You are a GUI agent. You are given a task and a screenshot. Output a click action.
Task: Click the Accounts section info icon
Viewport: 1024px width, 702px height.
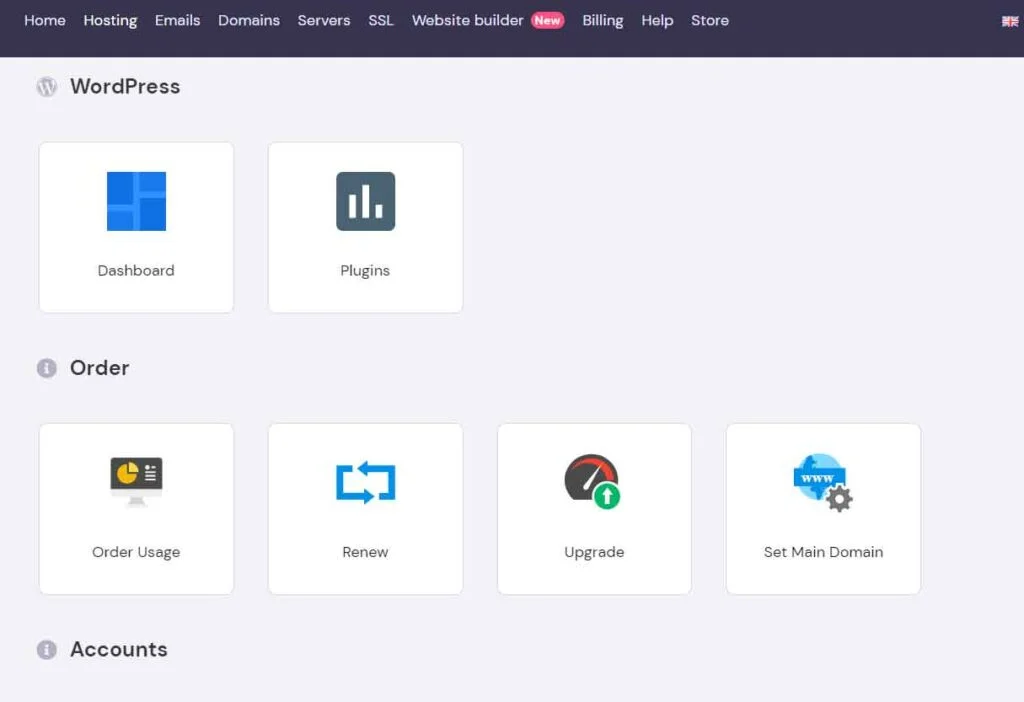46,650
